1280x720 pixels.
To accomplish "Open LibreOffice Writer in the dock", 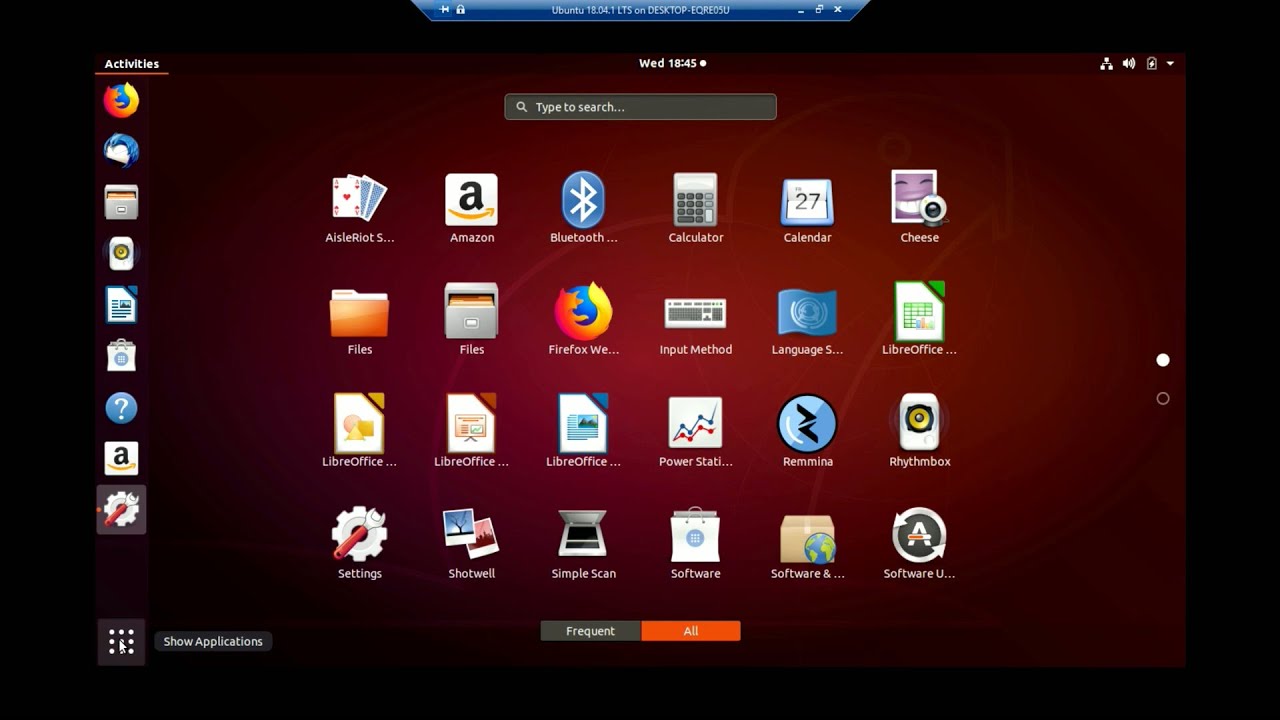I will [x=121, y=305].
